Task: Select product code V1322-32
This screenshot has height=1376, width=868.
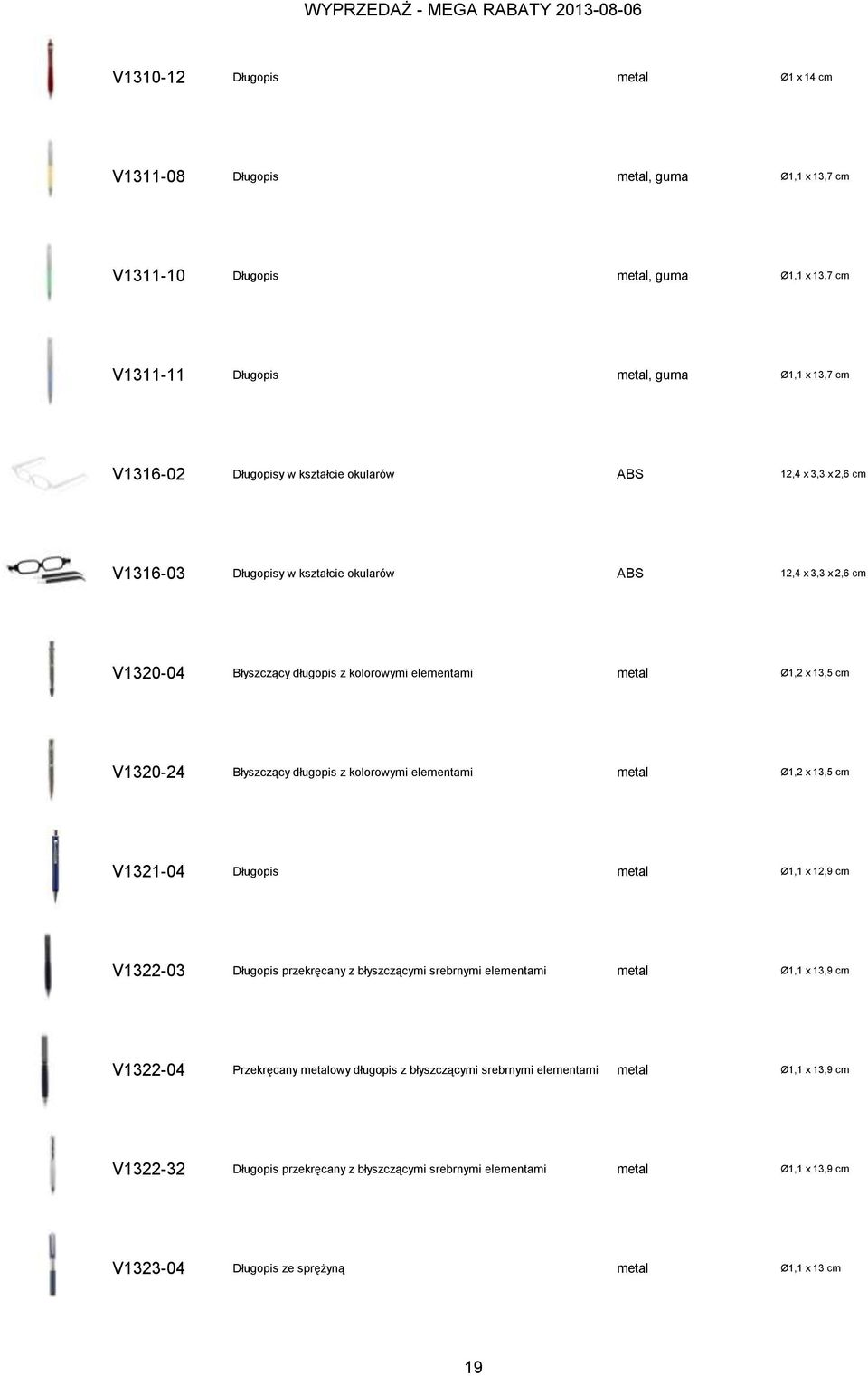Action: (x=148, y=1169)
